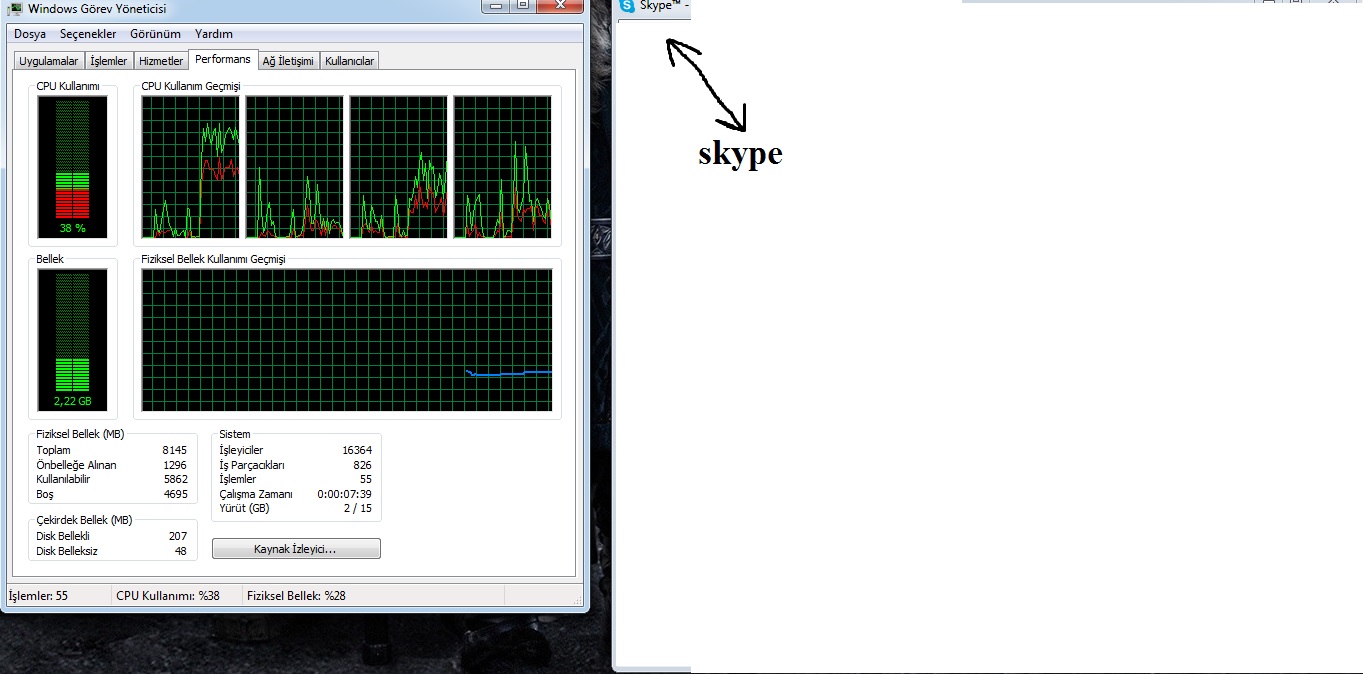Switch to the Uygulamalar tab
This screenshot has width=1363, height=674.
[48, 61]
